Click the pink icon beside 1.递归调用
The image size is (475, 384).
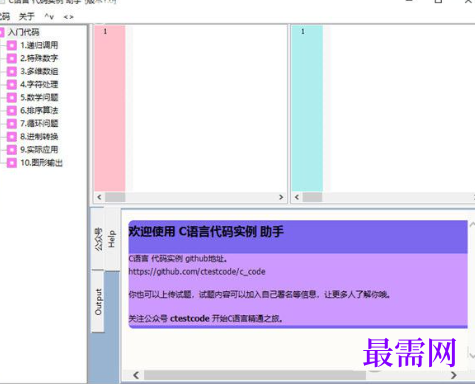12,45
